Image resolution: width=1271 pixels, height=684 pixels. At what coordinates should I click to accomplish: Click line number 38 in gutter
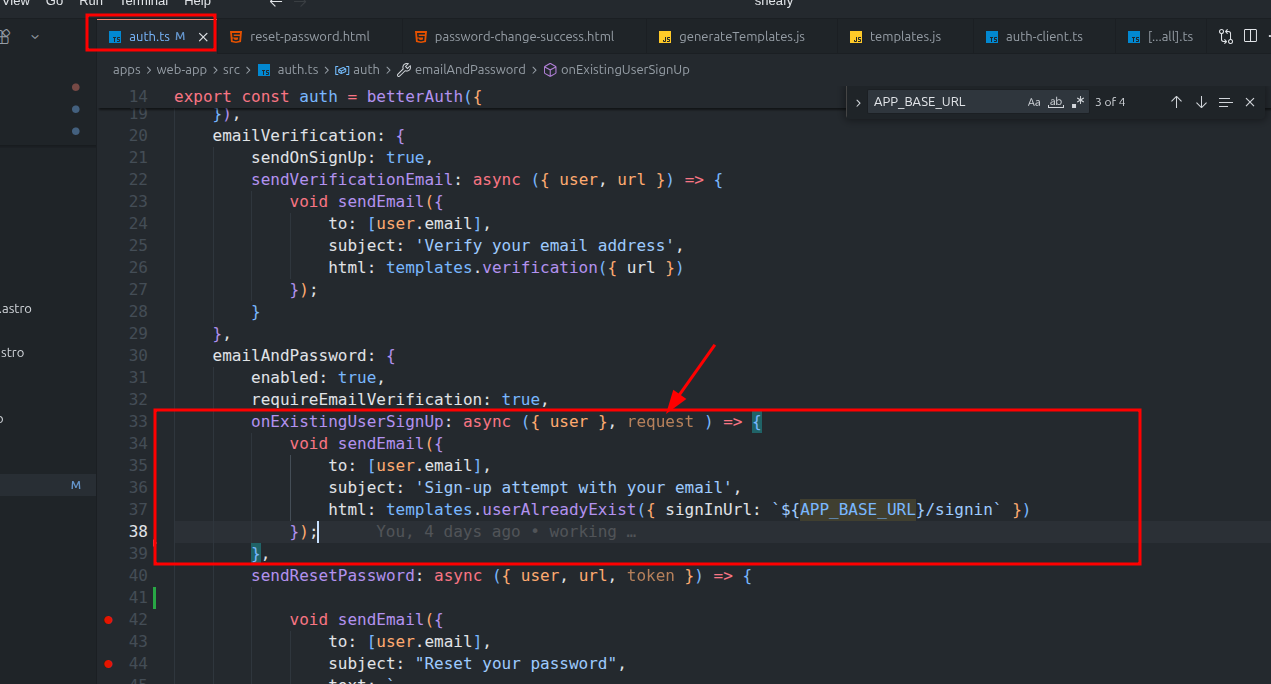[x=138, y=532]
